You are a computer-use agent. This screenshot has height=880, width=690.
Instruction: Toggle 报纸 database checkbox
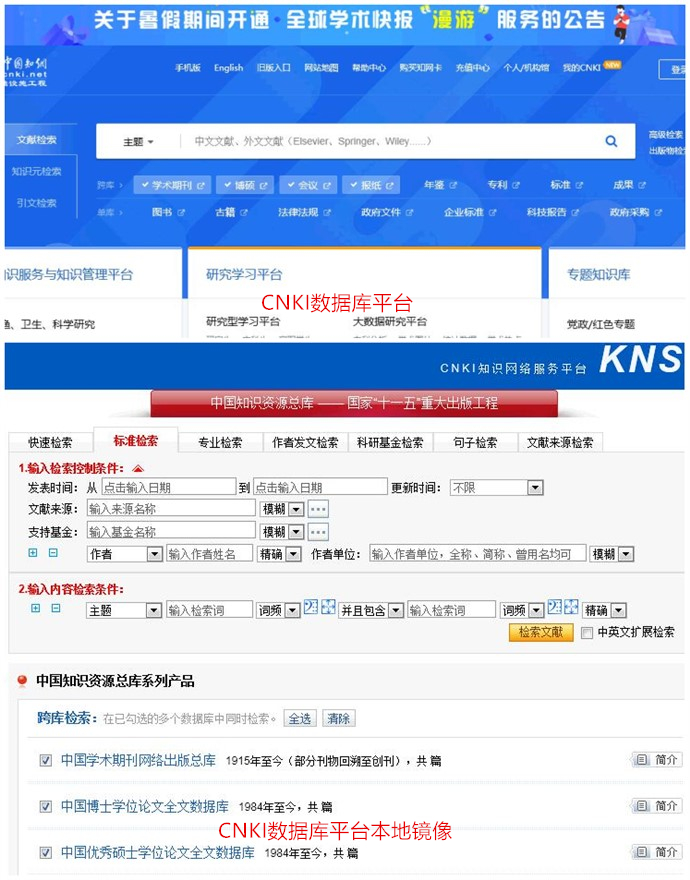(354, 185)
